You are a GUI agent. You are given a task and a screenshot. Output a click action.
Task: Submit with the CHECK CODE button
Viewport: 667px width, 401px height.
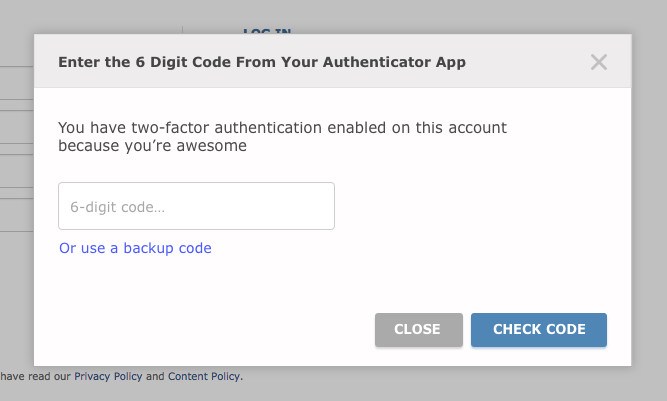(538, 330)
